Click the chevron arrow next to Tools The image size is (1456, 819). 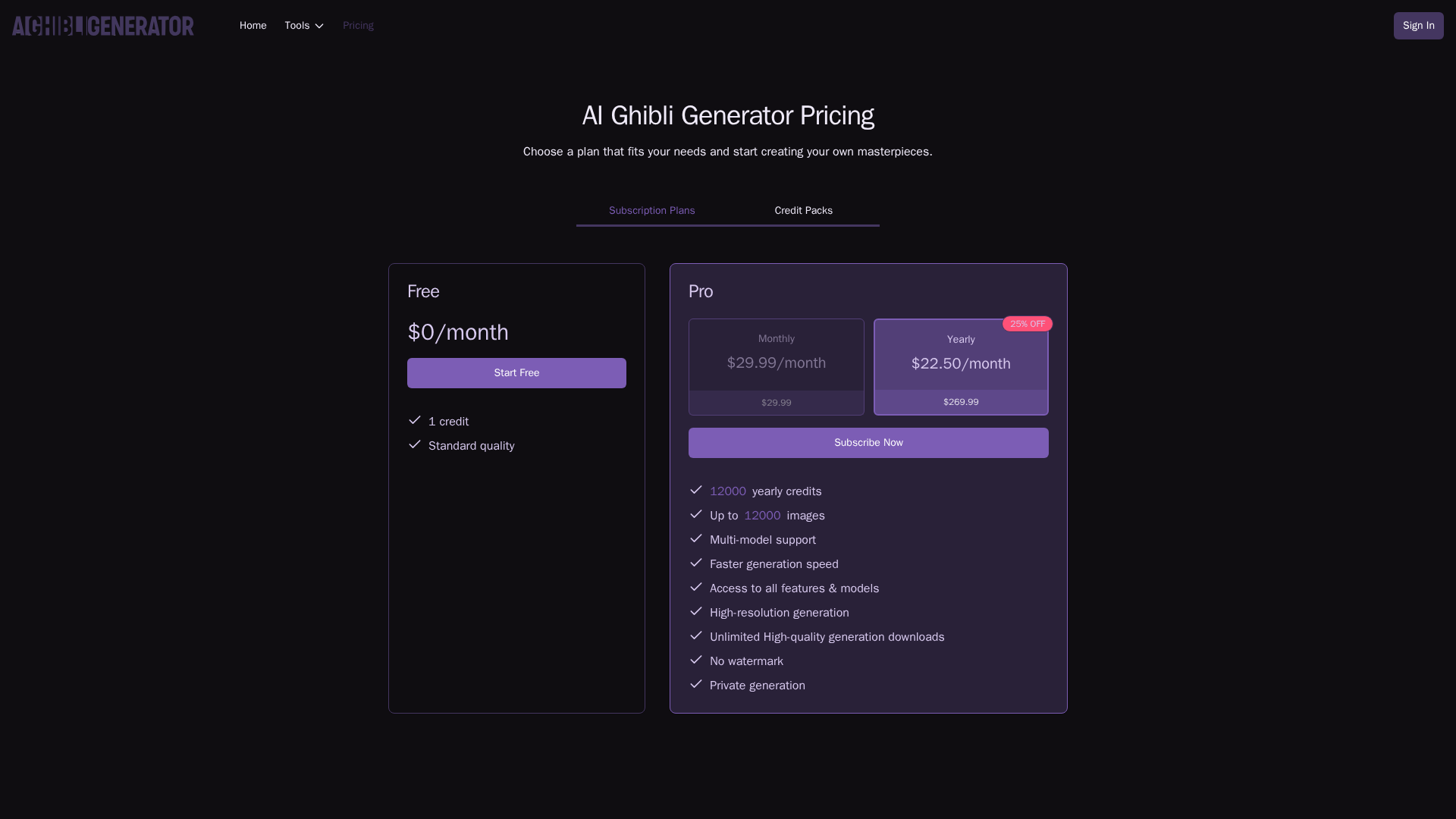click(319, 27)
